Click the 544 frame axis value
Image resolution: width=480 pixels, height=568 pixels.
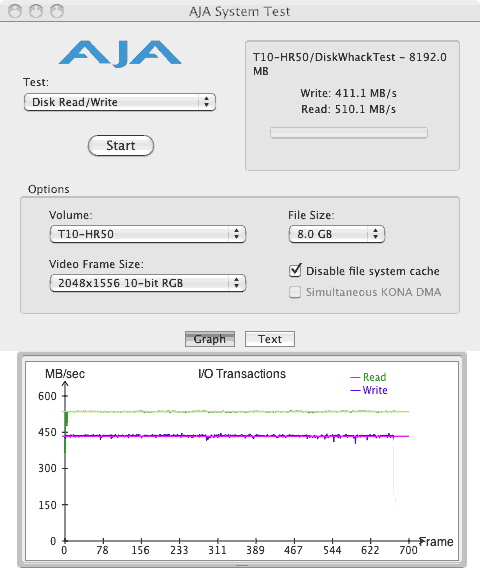pyautogui.click(x=332, y=550)
